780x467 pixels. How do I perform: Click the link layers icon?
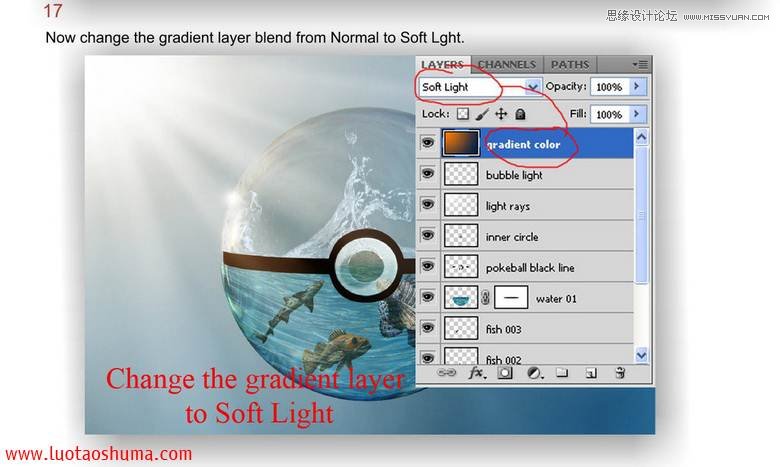pos(446,373)
